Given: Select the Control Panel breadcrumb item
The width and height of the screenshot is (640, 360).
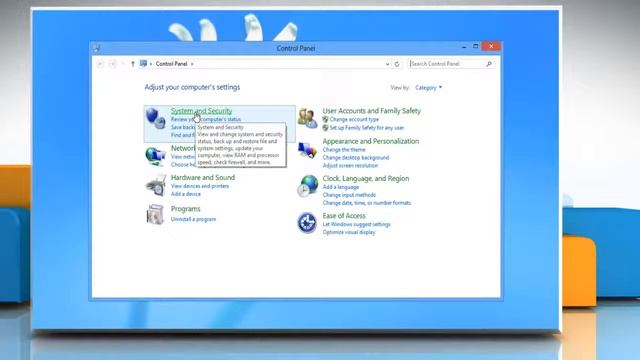Looking at the screenshot, I should (x=171, y=64).
